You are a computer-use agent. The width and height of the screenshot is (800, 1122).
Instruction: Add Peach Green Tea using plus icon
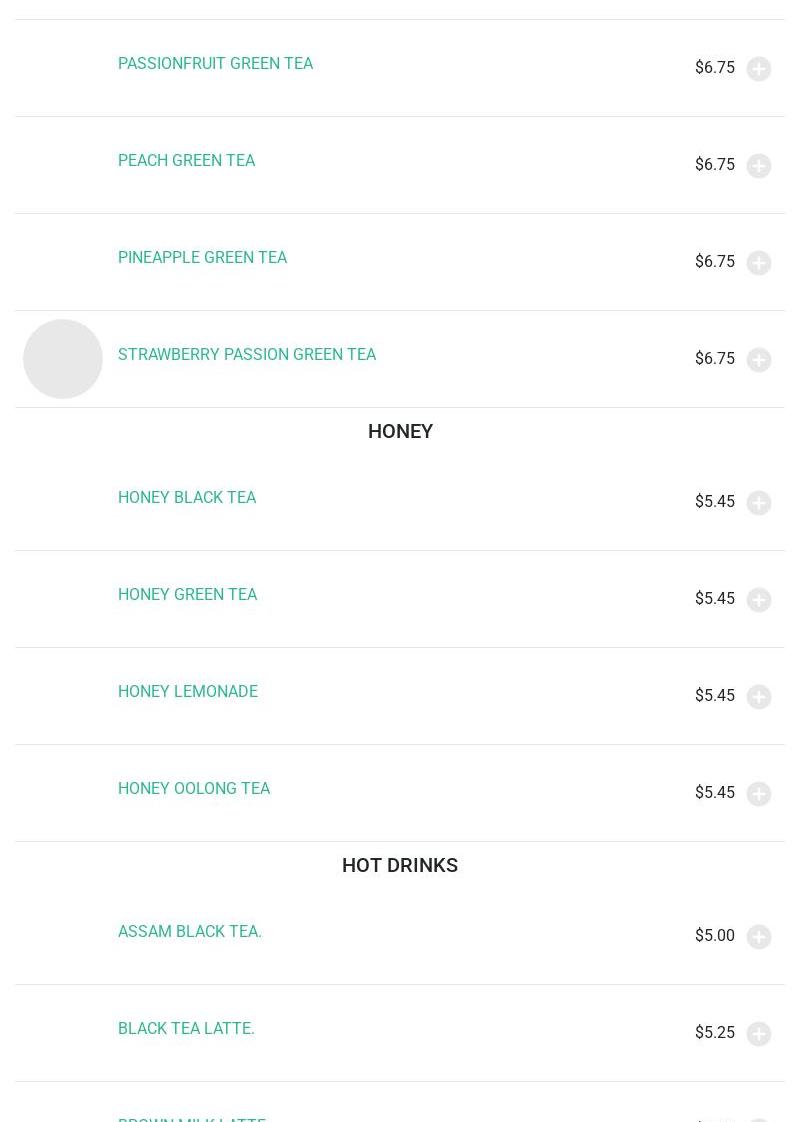coord(758,166)
